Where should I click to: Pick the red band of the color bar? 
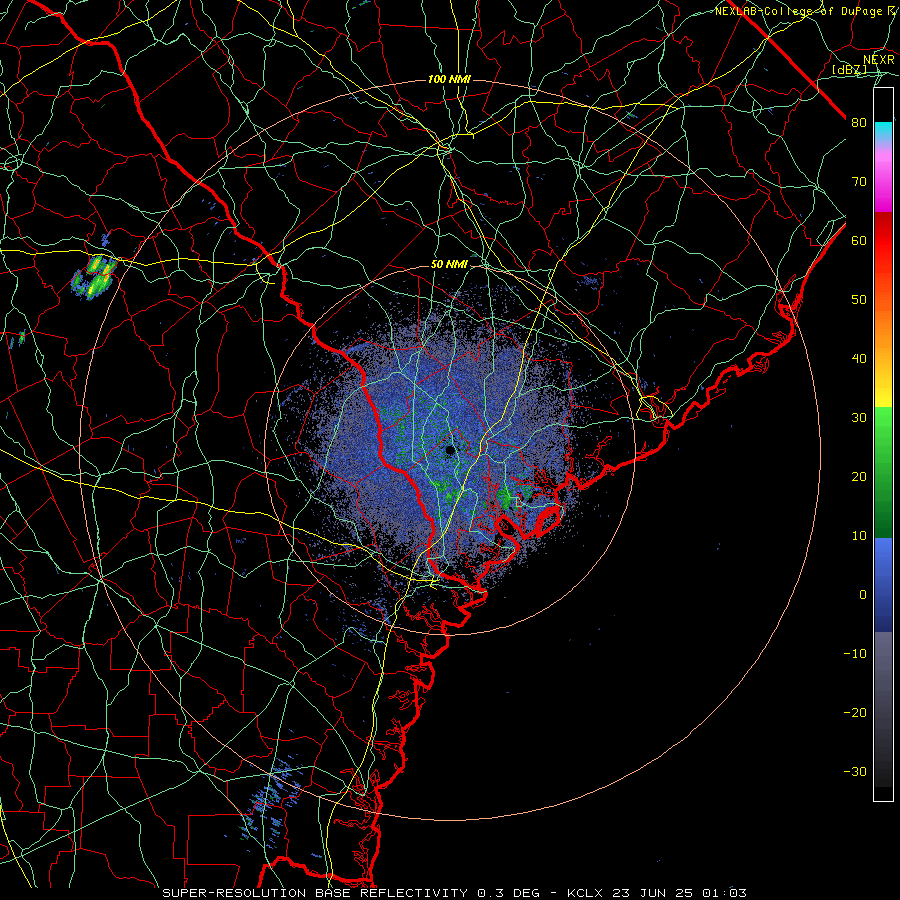pyautogui.click(x=883, y=241)
